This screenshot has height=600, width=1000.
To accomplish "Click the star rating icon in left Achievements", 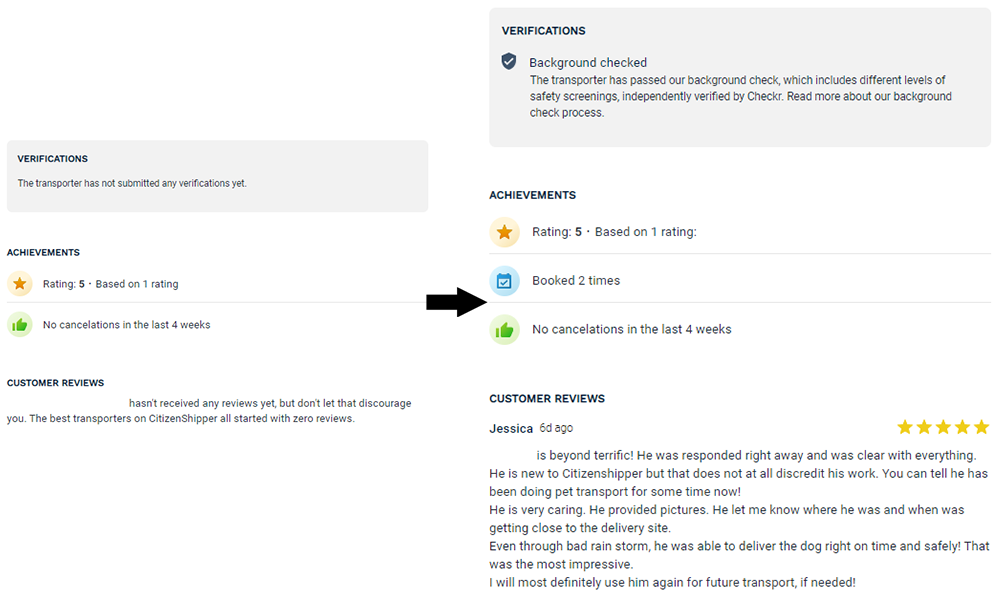I will coord(20,284).
